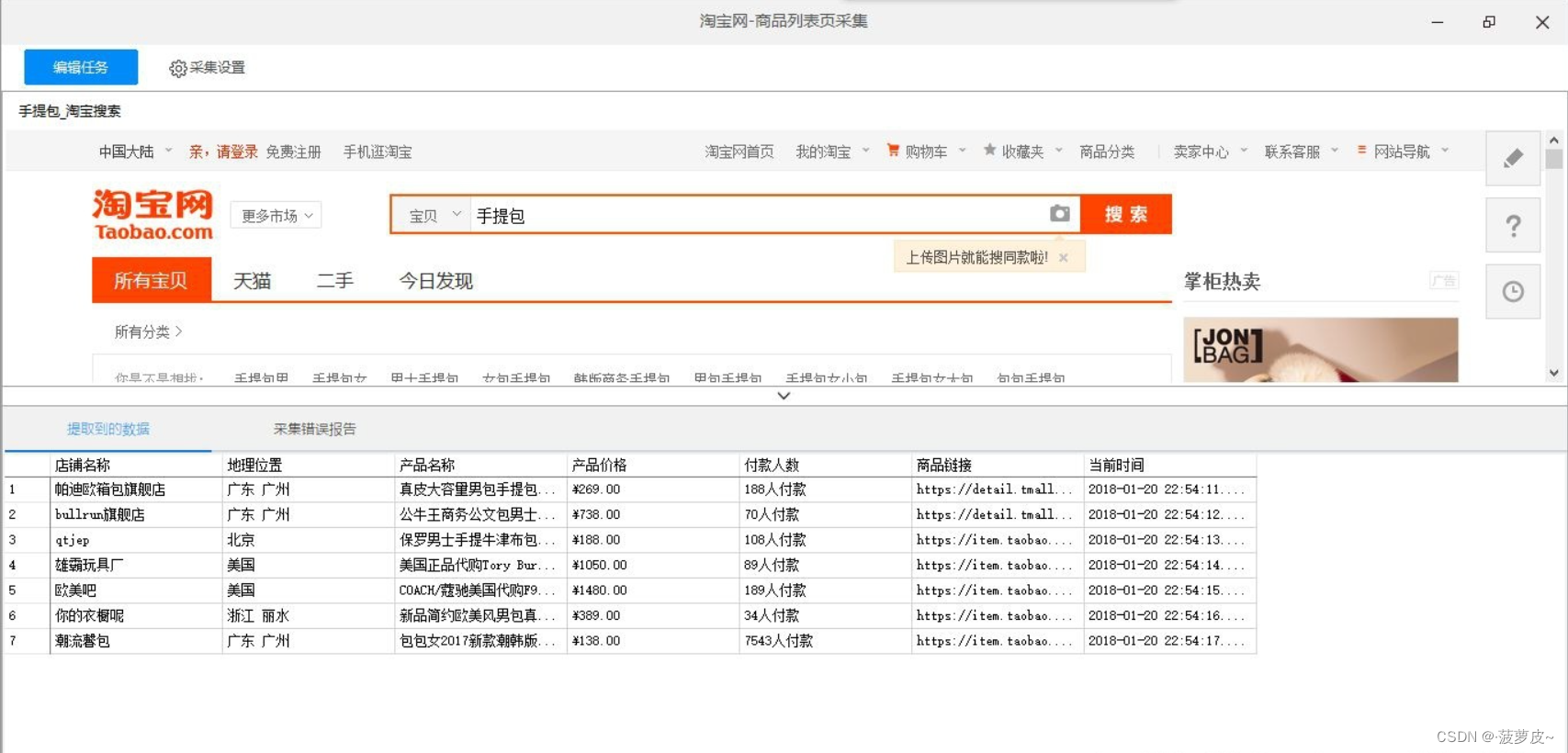Expand the 联系客服 dropdown
Viewport: 1568px width, 753px height.
1335,151
